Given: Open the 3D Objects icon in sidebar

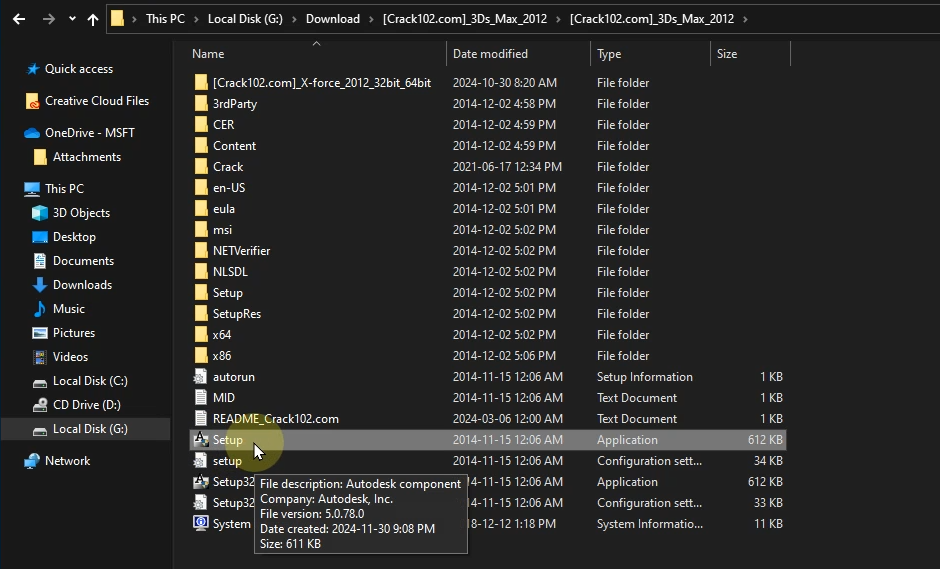Looking at the screenshot, I should [x=40, y=213].
